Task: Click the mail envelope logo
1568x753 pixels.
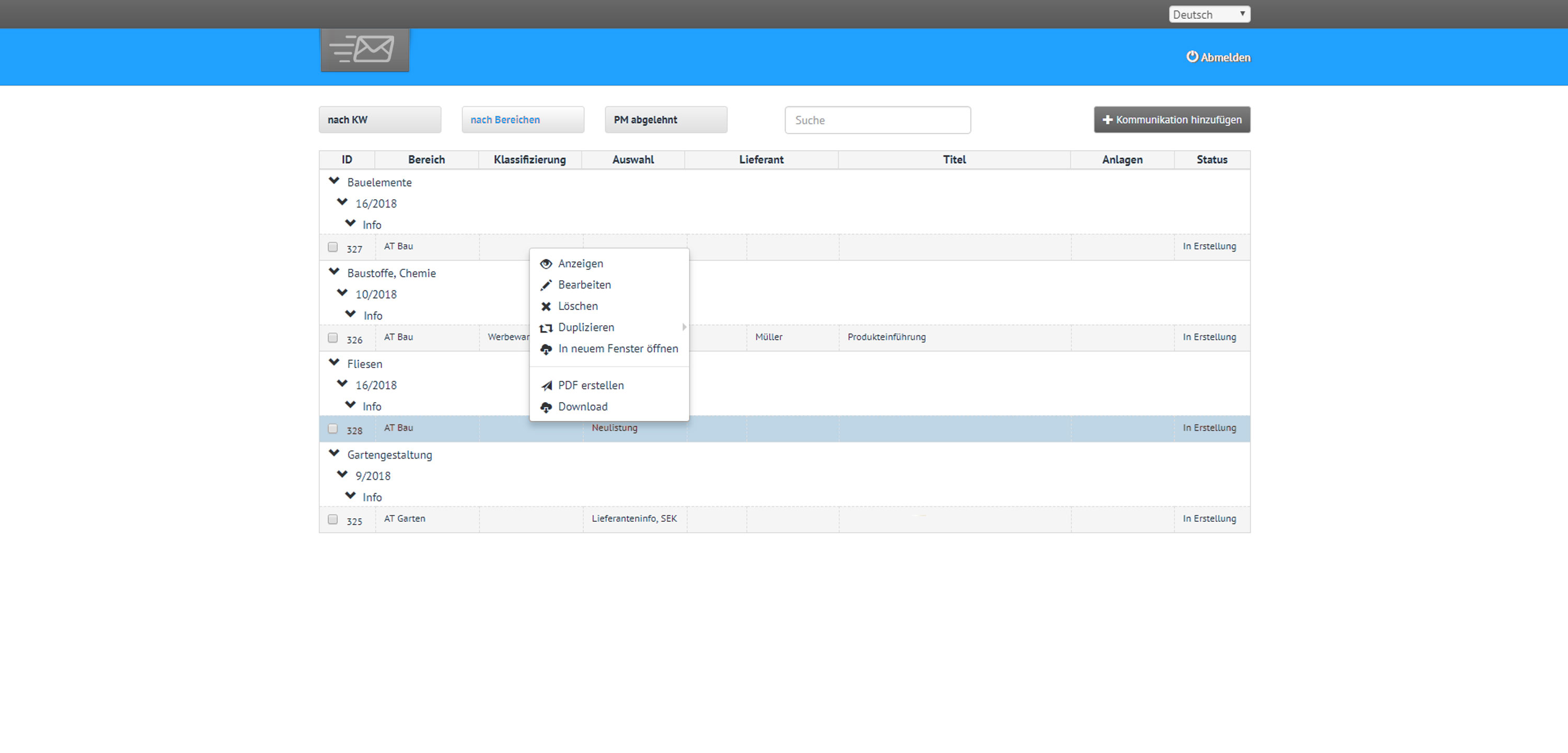Action: (365, 49)
